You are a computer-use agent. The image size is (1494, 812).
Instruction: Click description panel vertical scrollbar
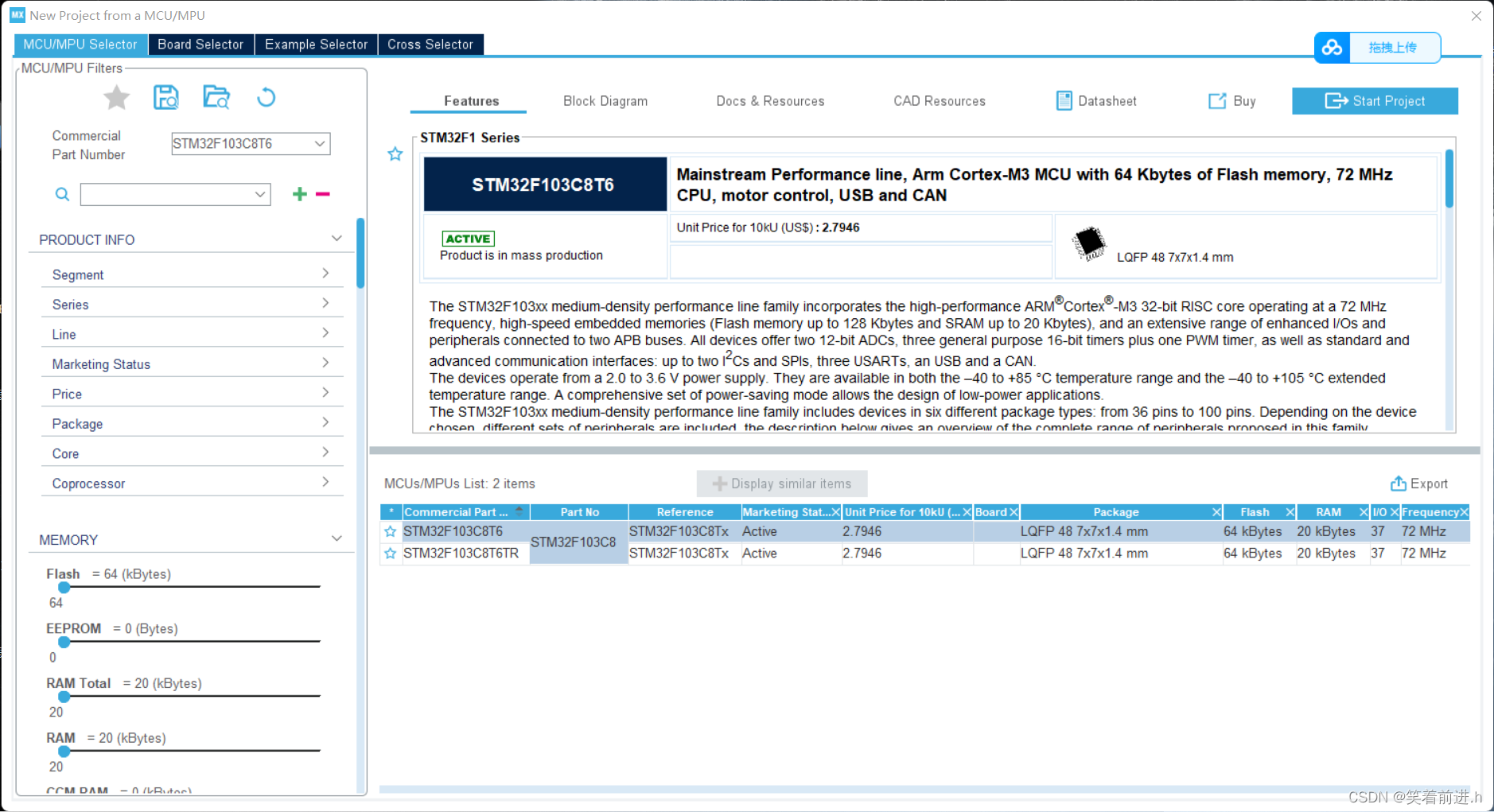click(1449, 179)
